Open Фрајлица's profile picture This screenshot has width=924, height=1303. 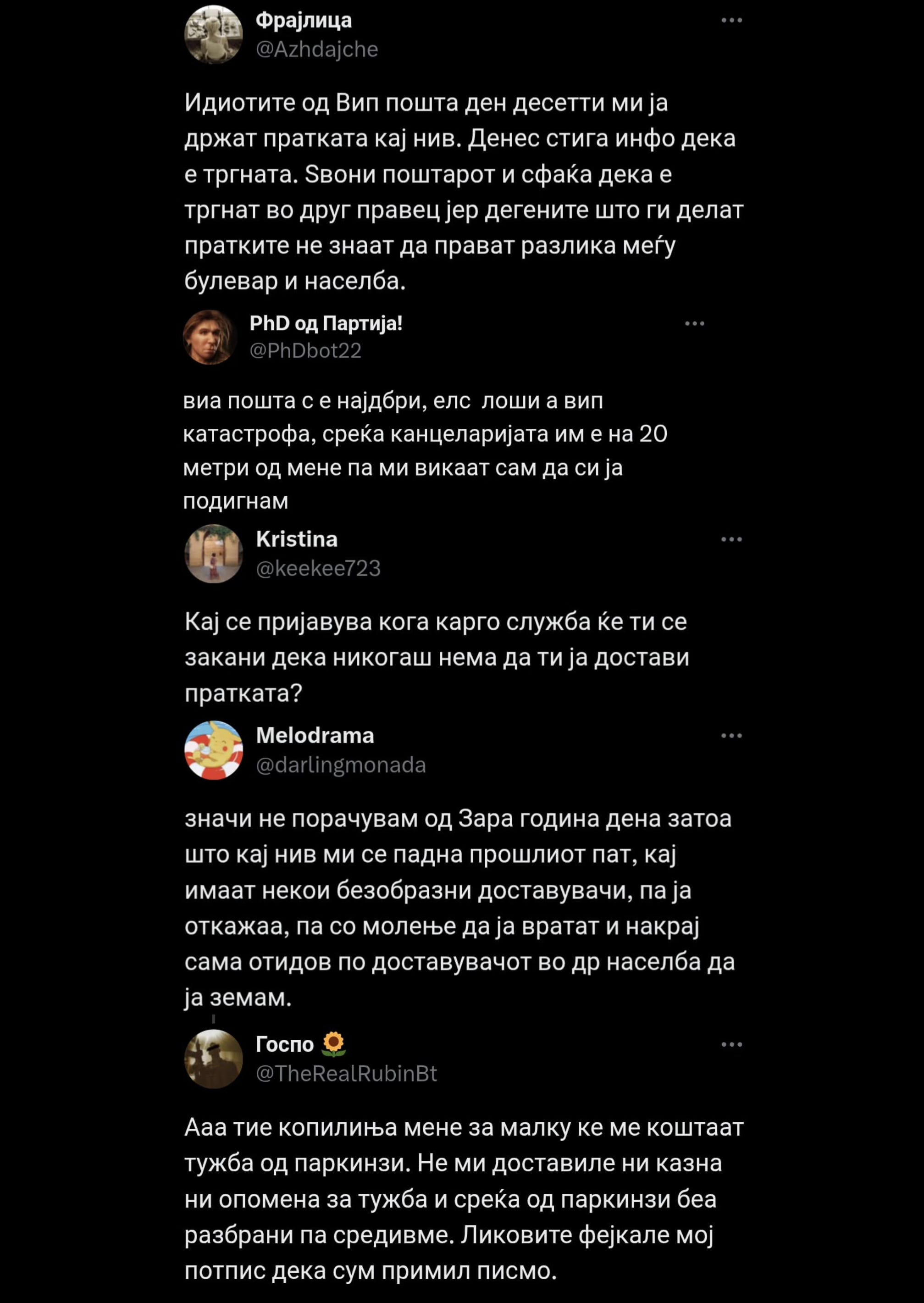coord(213,35)
